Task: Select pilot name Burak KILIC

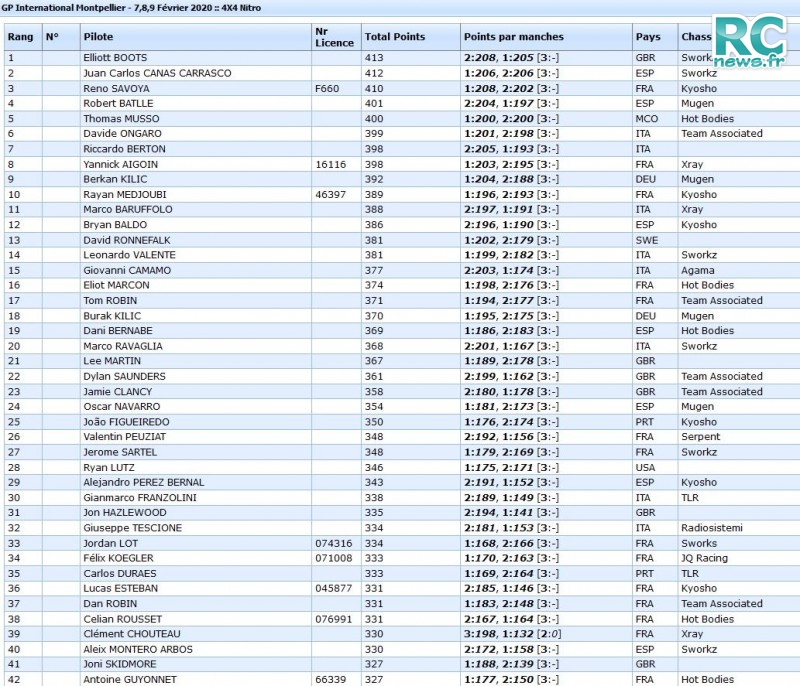Action: coord(112,316)
